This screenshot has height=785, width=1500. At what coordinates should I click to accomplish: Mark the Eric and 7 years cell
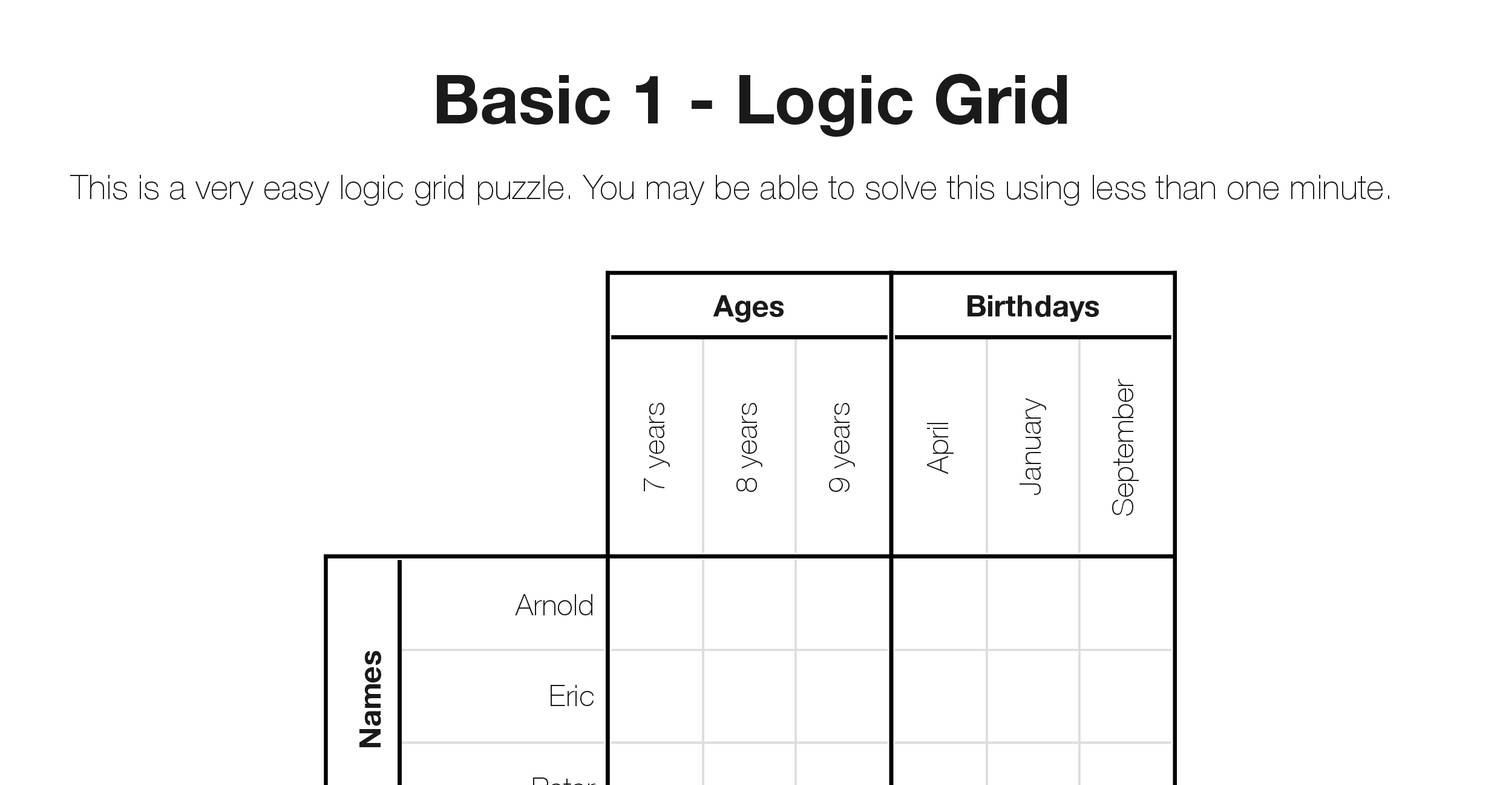click(656, 696)
